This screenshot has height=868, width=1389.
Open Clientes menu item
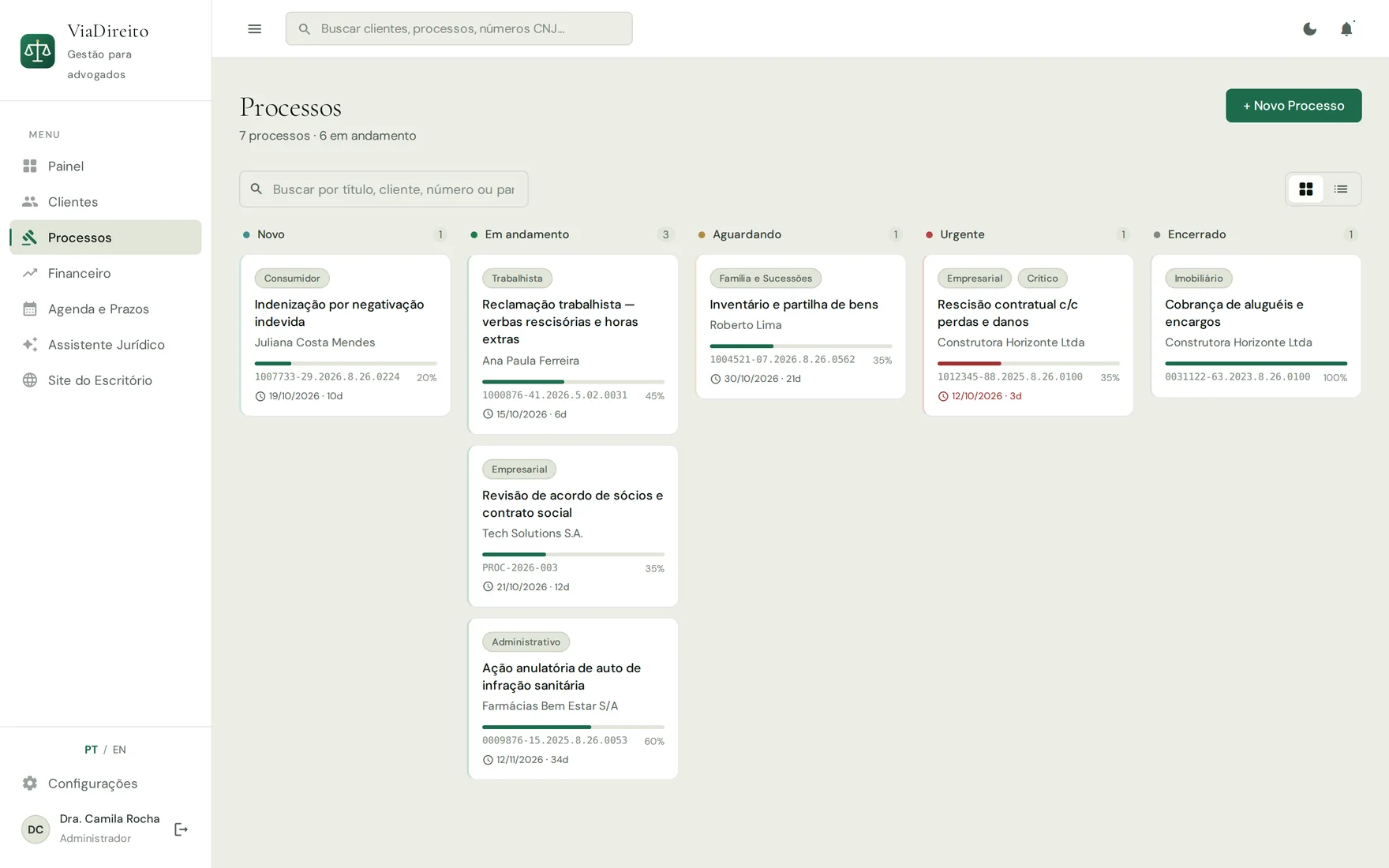[x=106, y=202]
